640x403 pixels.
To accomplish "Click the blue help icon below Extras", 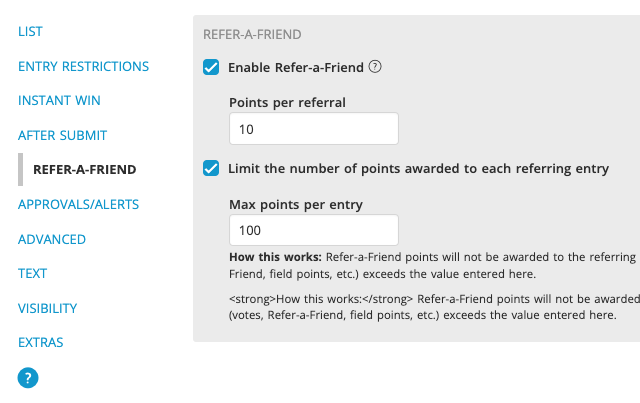I will (28, 378).
